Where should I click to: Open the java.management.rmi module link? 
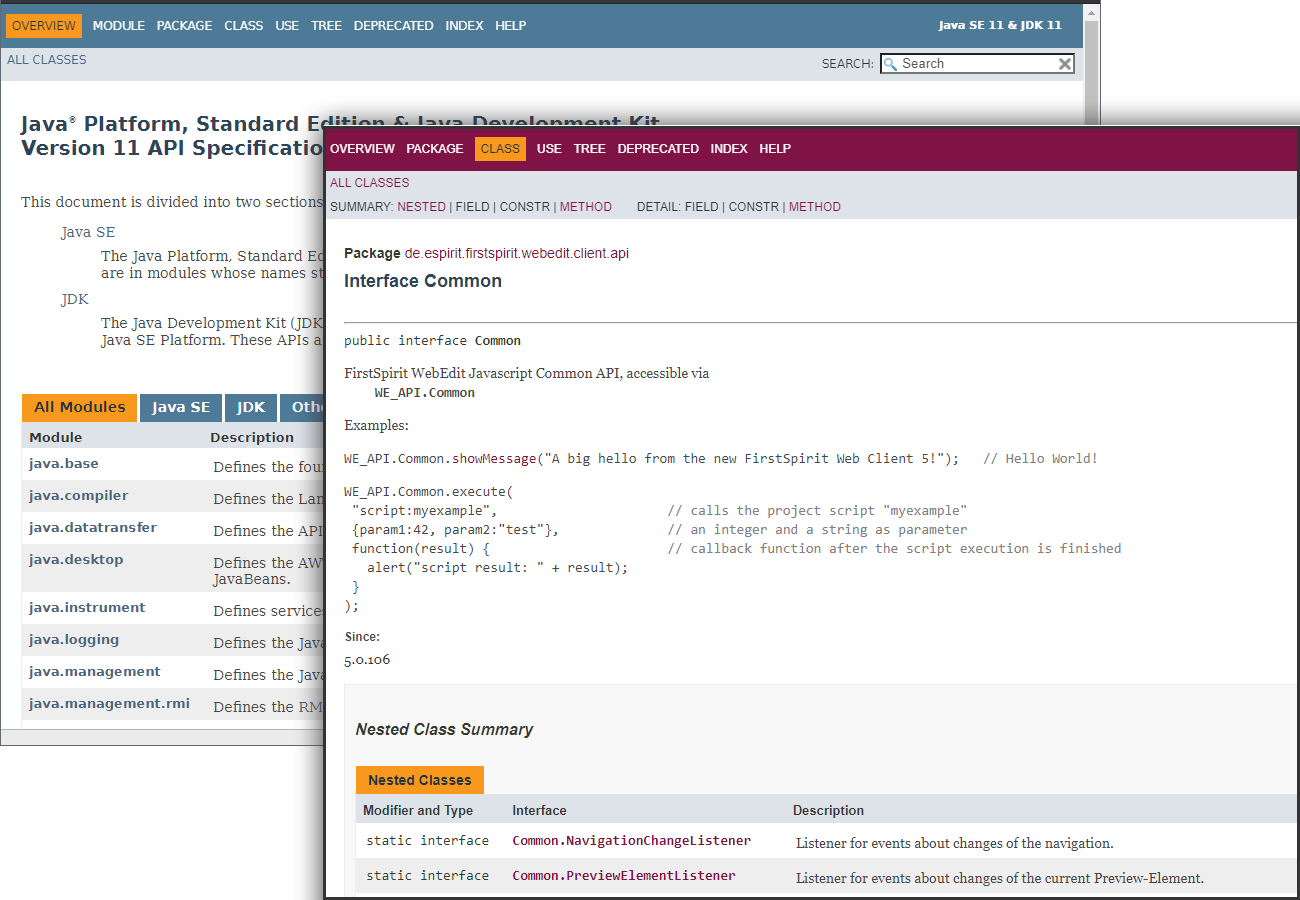pyautogui.click(x=109, y=704)
